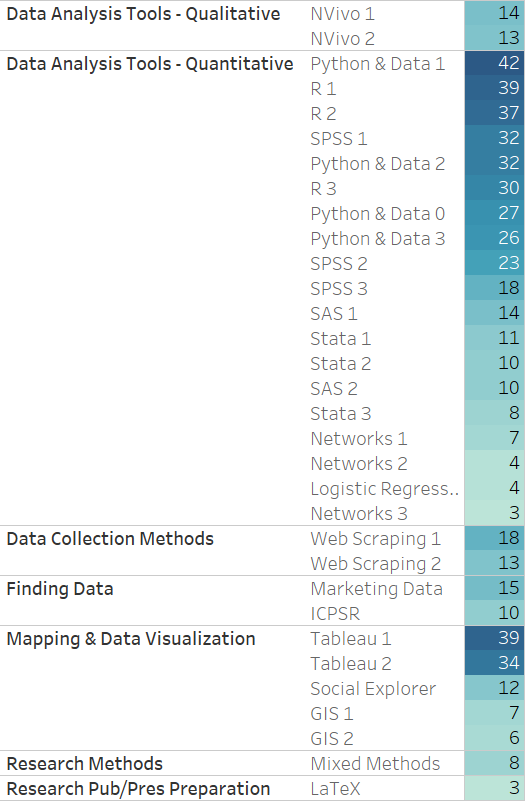Click the 'Stata 1' row label
The height and width of the screenshot is (801, 525).
[x=341, y=339]
